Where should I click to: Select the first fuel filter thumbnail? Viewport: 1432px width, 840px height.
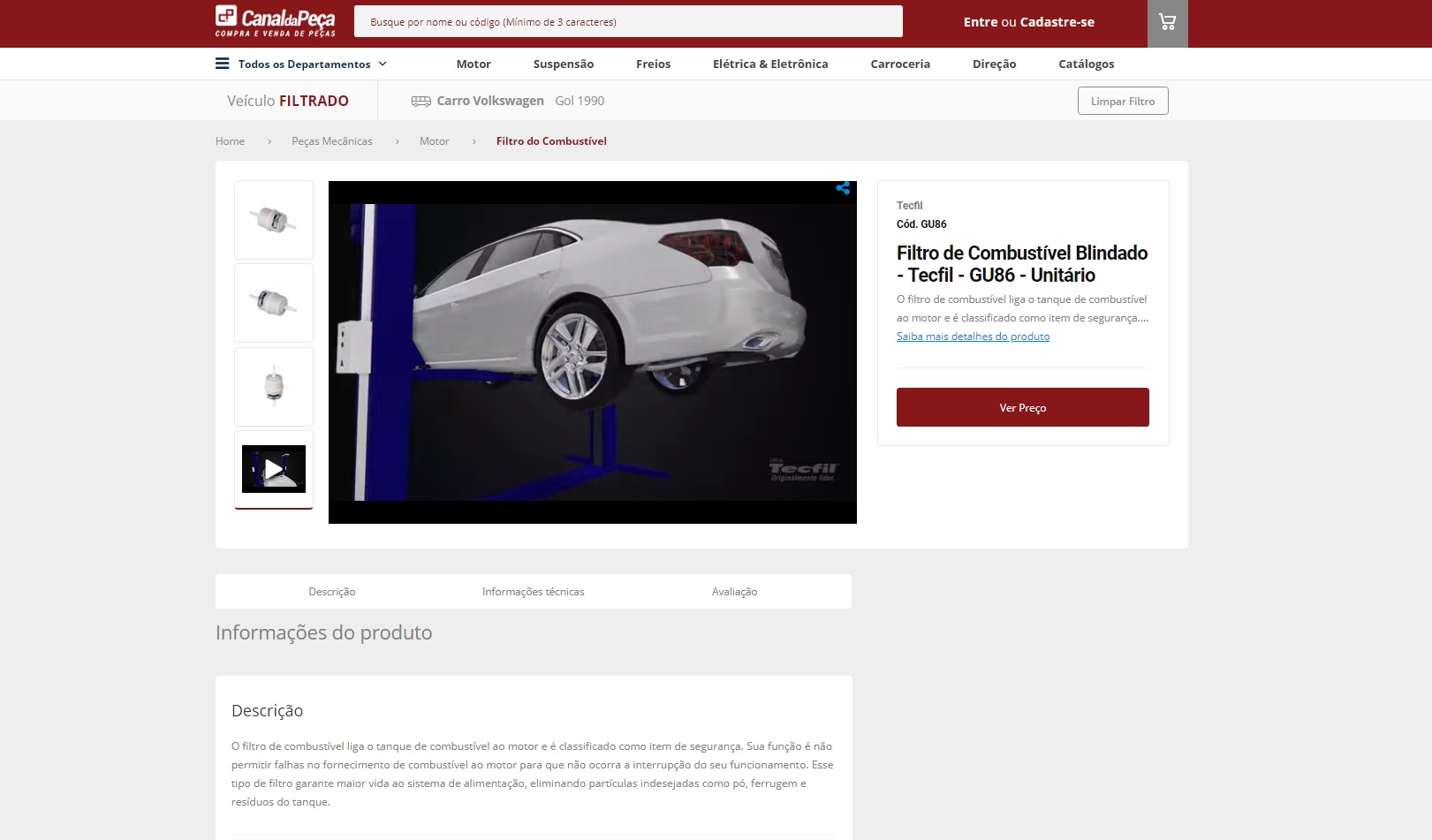click(274, 220)
